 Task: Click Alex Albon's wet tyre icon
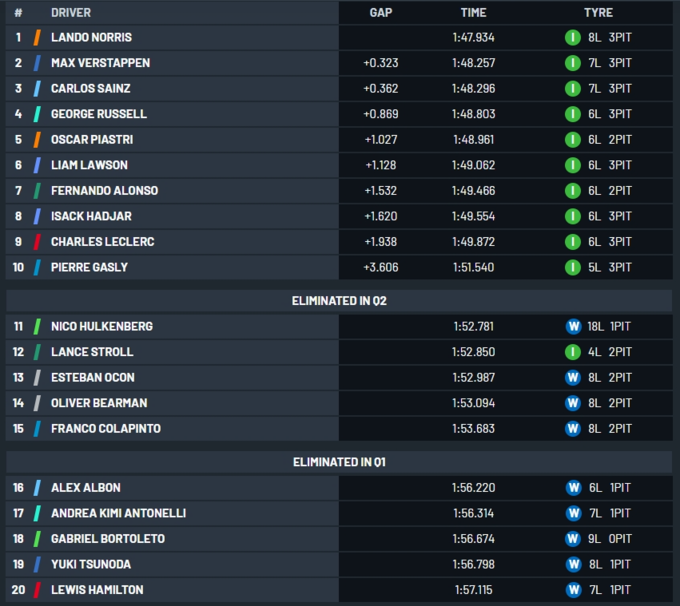573,488
